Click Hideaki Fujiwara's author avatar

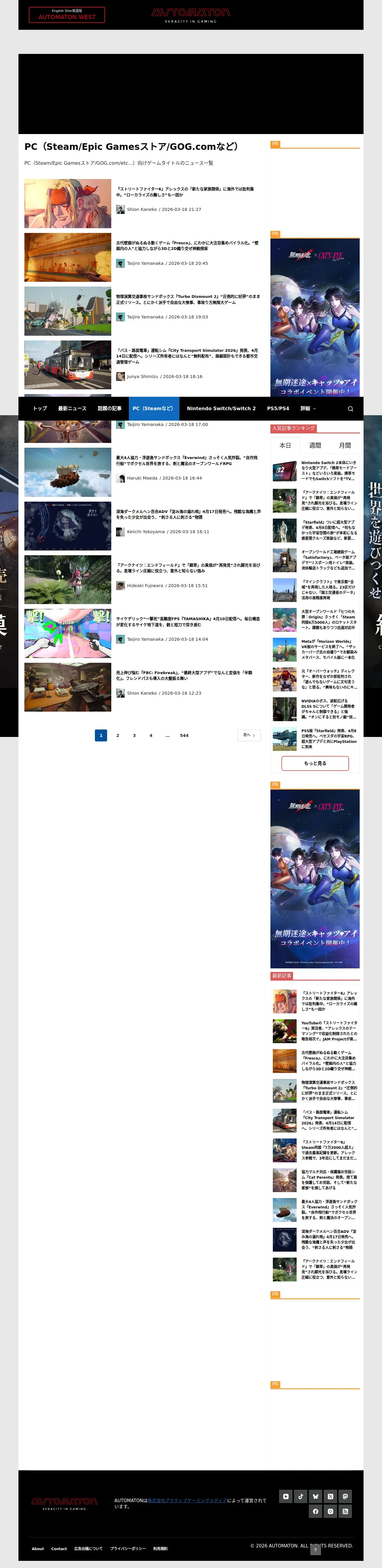(x=120, y=586)
